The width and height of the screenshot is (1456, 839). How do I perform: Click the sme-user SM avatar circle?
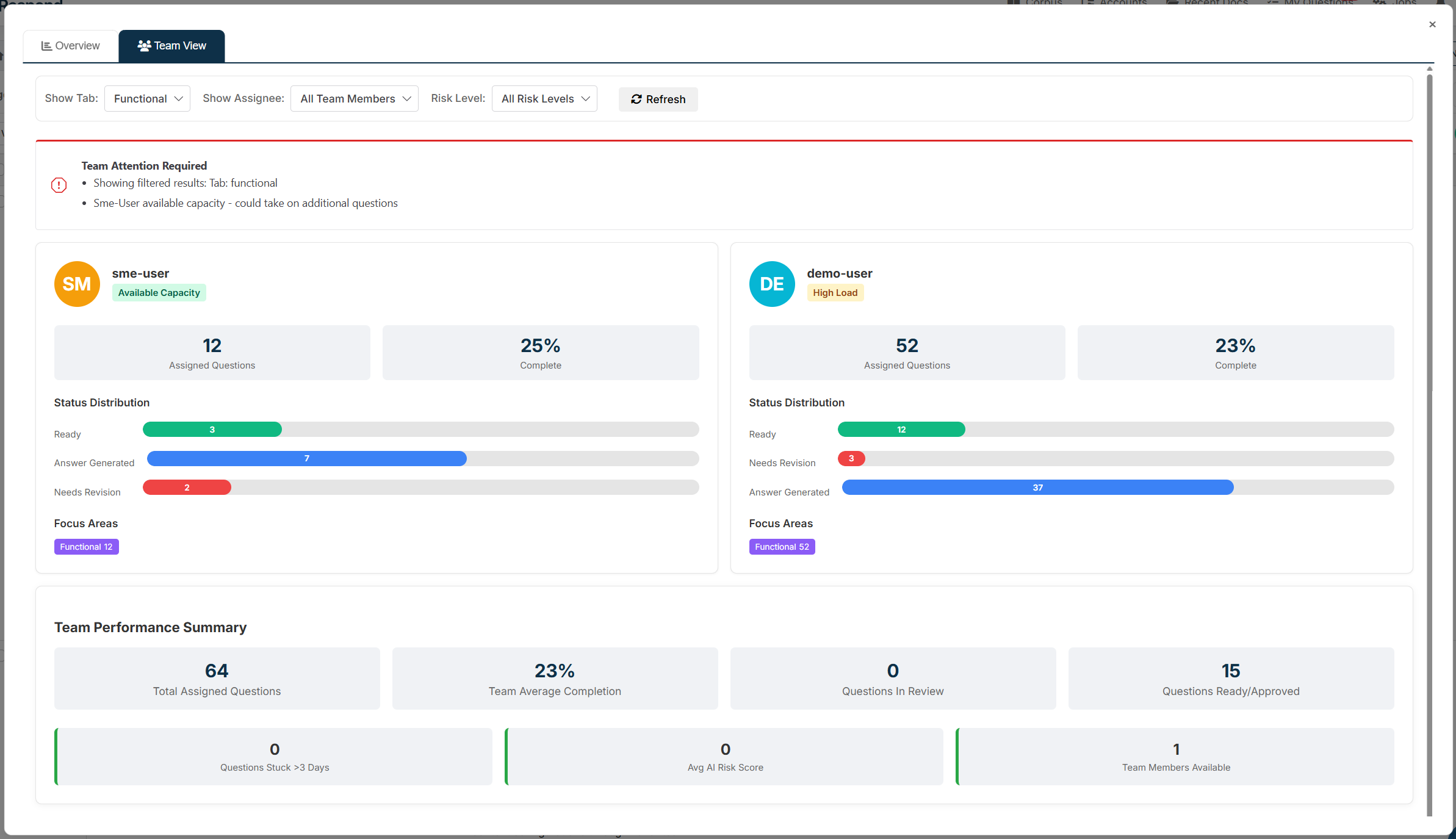(x=77, y=284)
